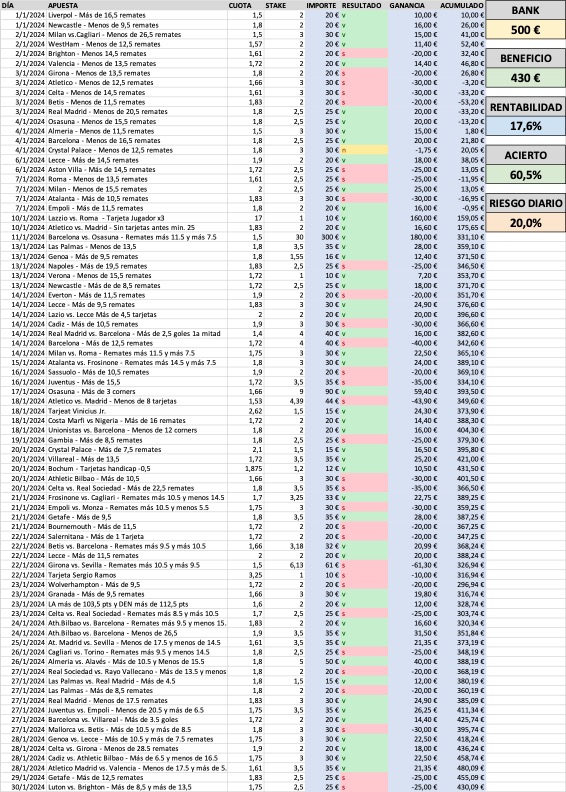
Task: Select 'Luton vs. Brighton - Más de 8,5' cell
Action: point(137,787)
